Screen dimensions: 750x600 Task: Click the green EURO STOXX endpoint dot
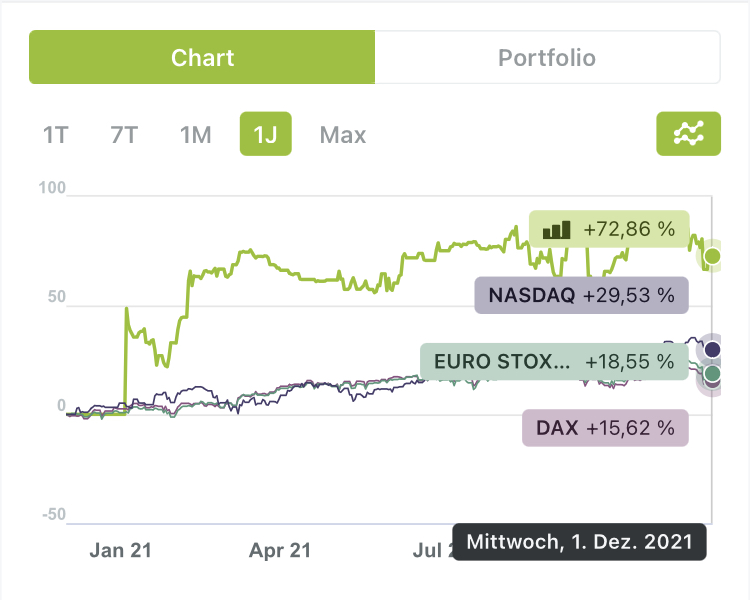click(x=712, y=374)
